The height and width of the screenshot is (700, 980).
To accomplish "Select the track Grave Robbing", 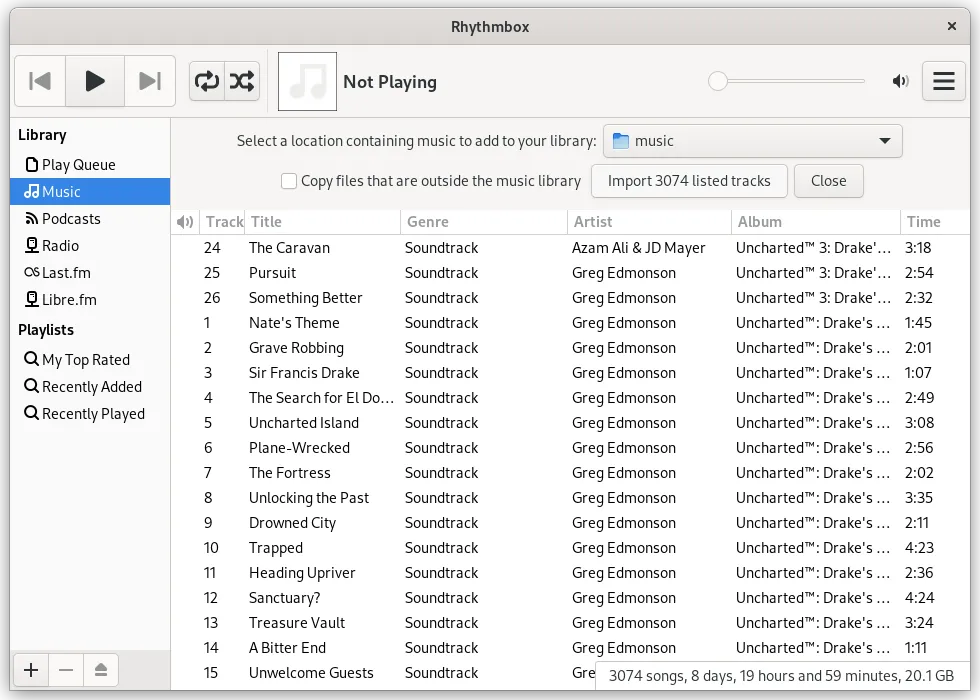I will [295, 347].
